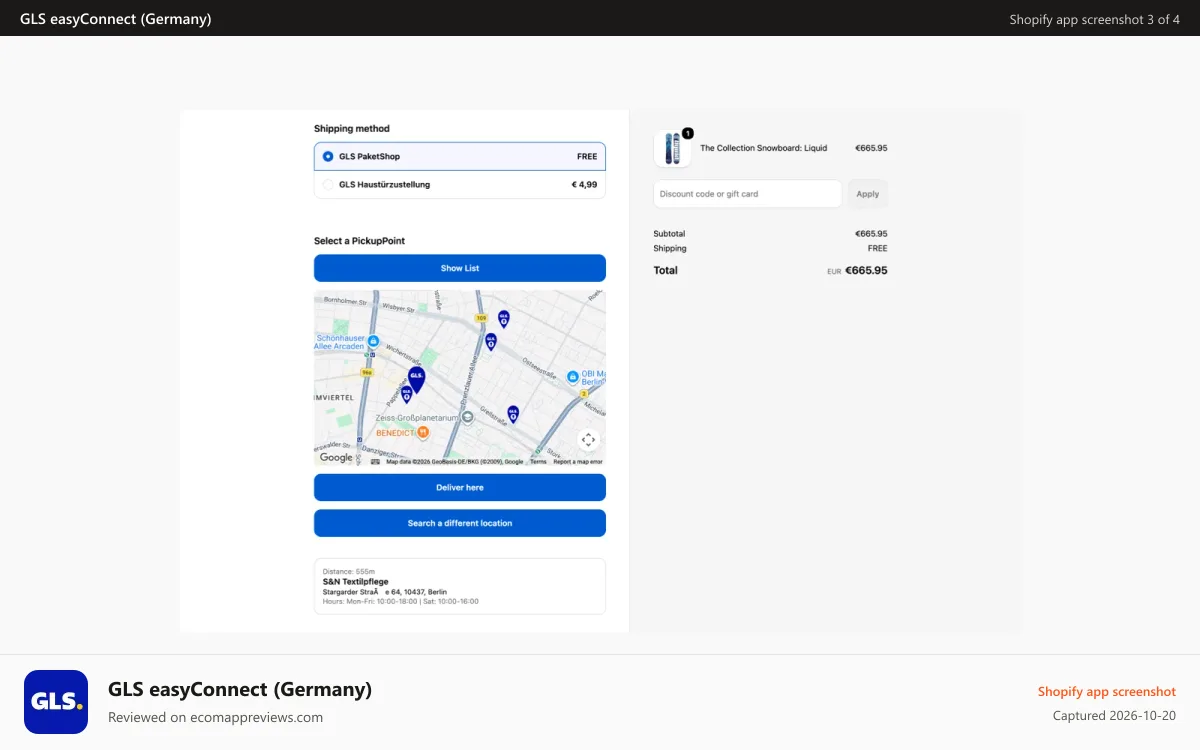Open the snowboard product thumbnail
The height and width of the screenshot is (750, 1200).
click(x=672, y=148)
